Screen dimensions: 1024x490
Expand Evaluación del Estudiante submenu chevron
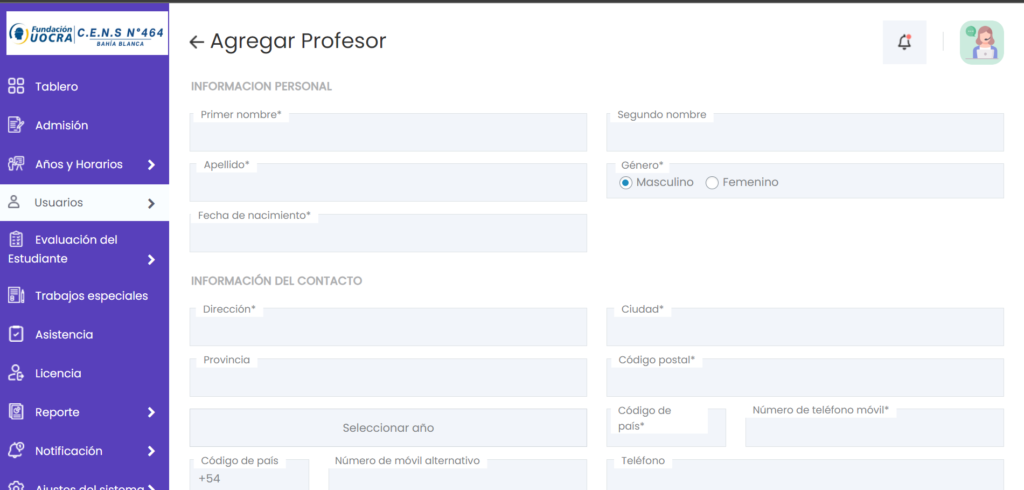(x=152, y=259)
